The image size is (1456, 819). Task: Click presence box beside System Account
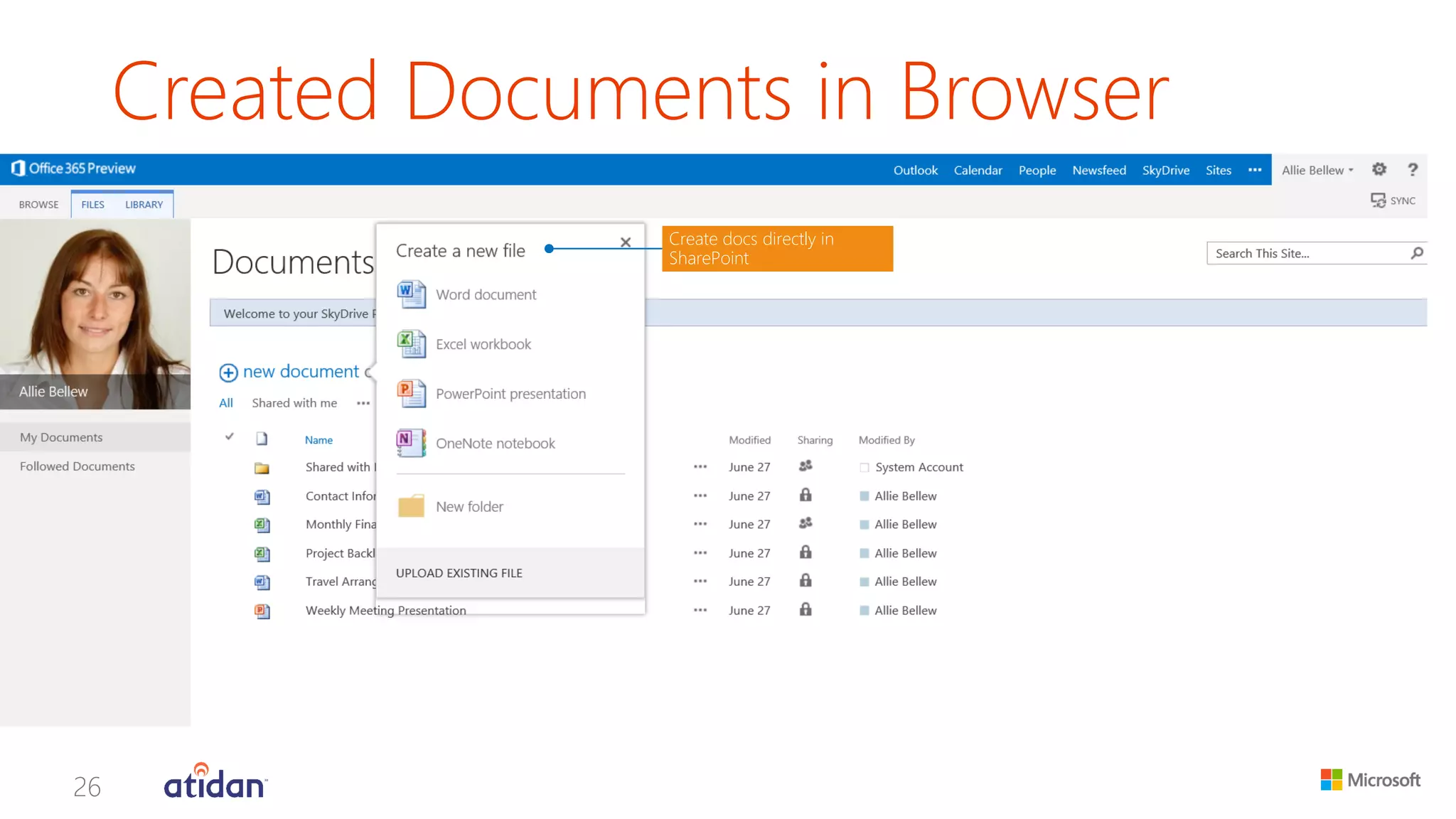click(x=864, y=468)
